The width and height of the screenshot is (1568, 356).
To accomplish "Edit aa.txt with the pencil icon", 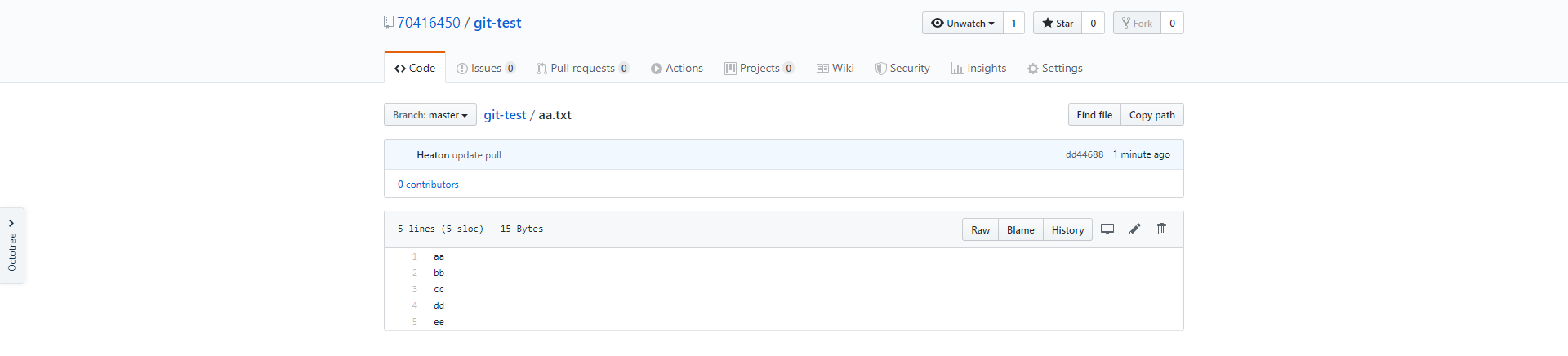I will click(x=1134, y=229).
